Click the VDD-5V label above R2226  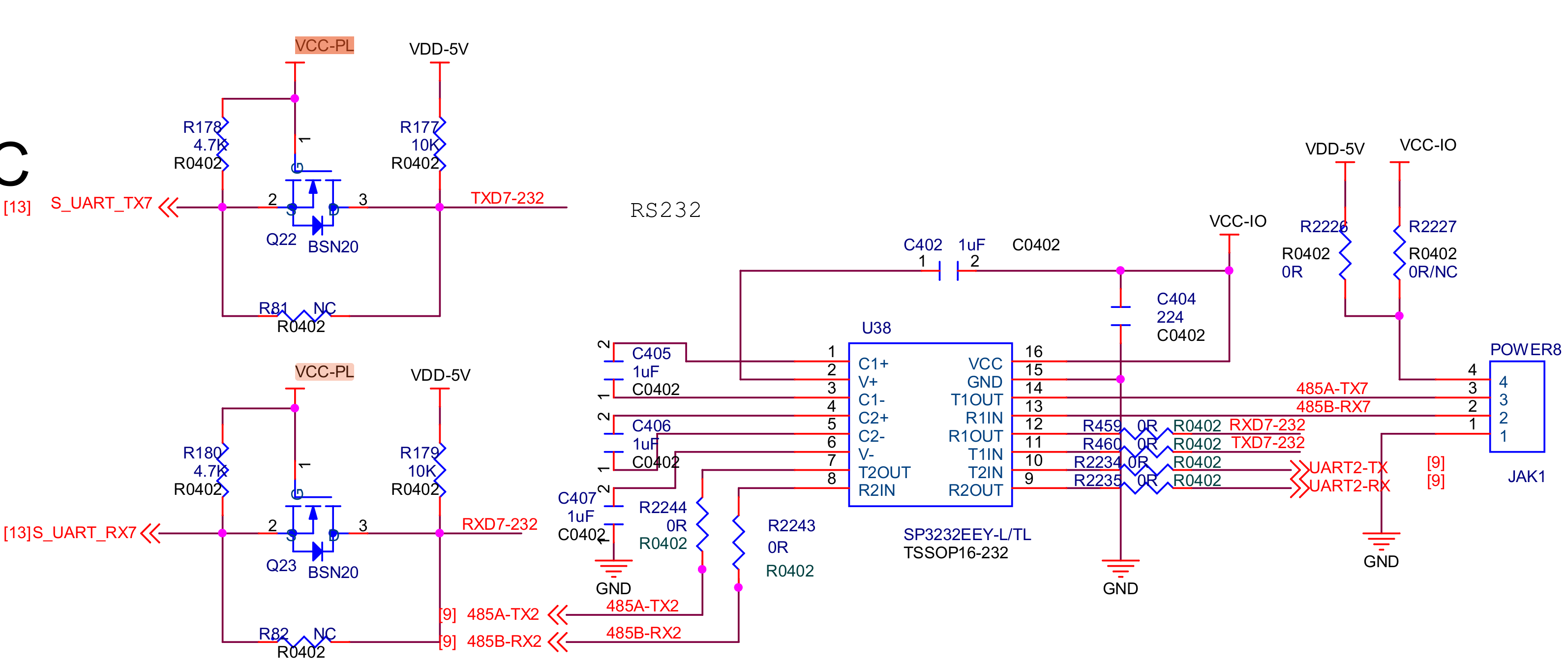(1334, 149)
